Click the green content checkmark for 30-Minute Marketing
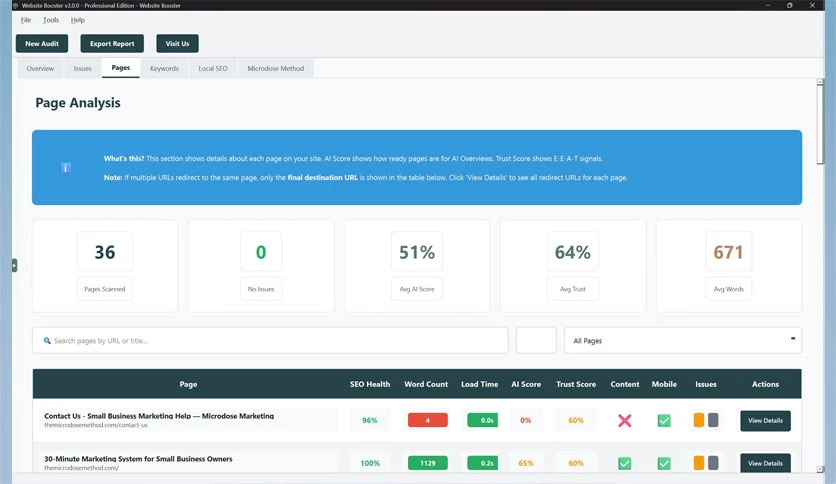Viewport: 836px width, 484px height. tap(624, 463)
